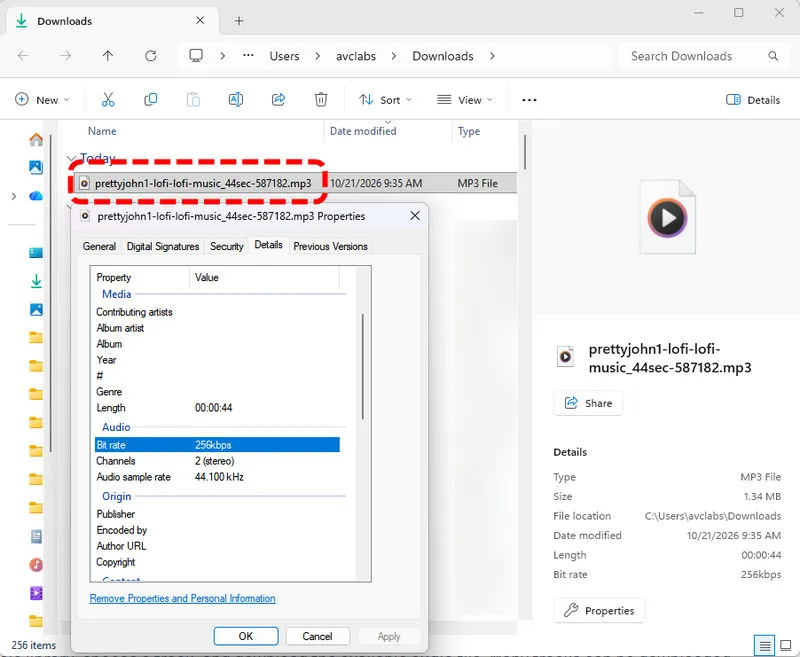This screenshot has height=657, width=800.
Task: Select the OneDrive cloud icon in the sidebar
Action: click(x=36, y=196)
